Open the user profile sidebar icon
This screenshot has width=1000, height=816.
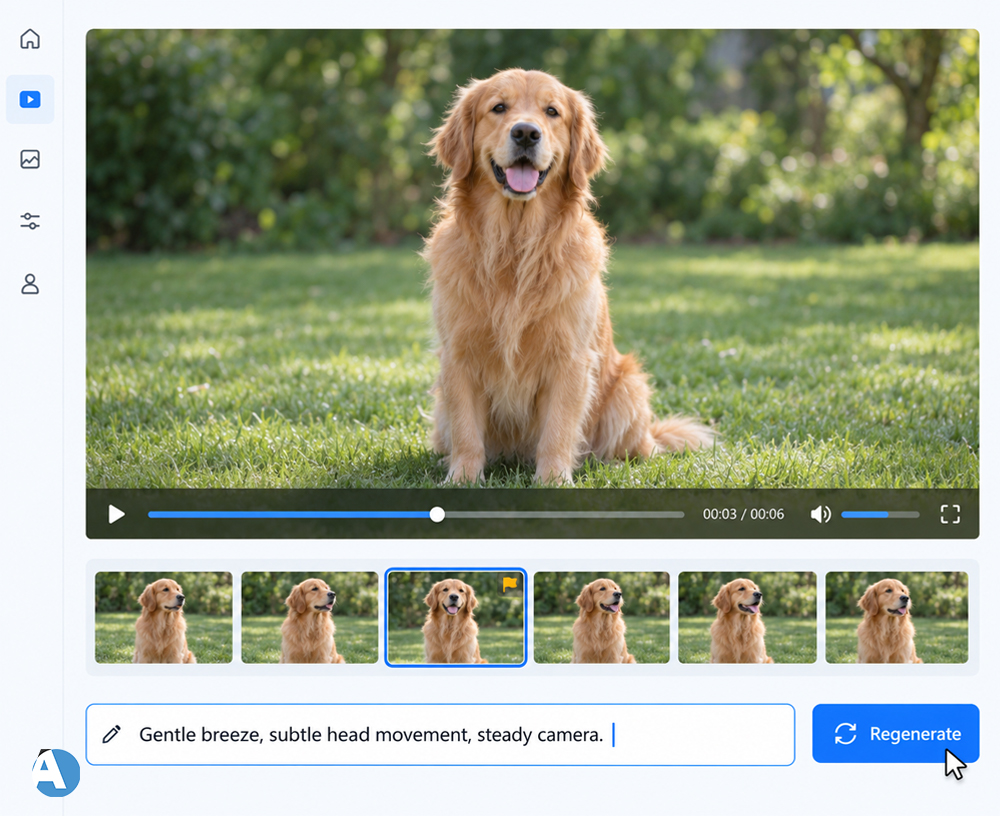pos(30,284)
